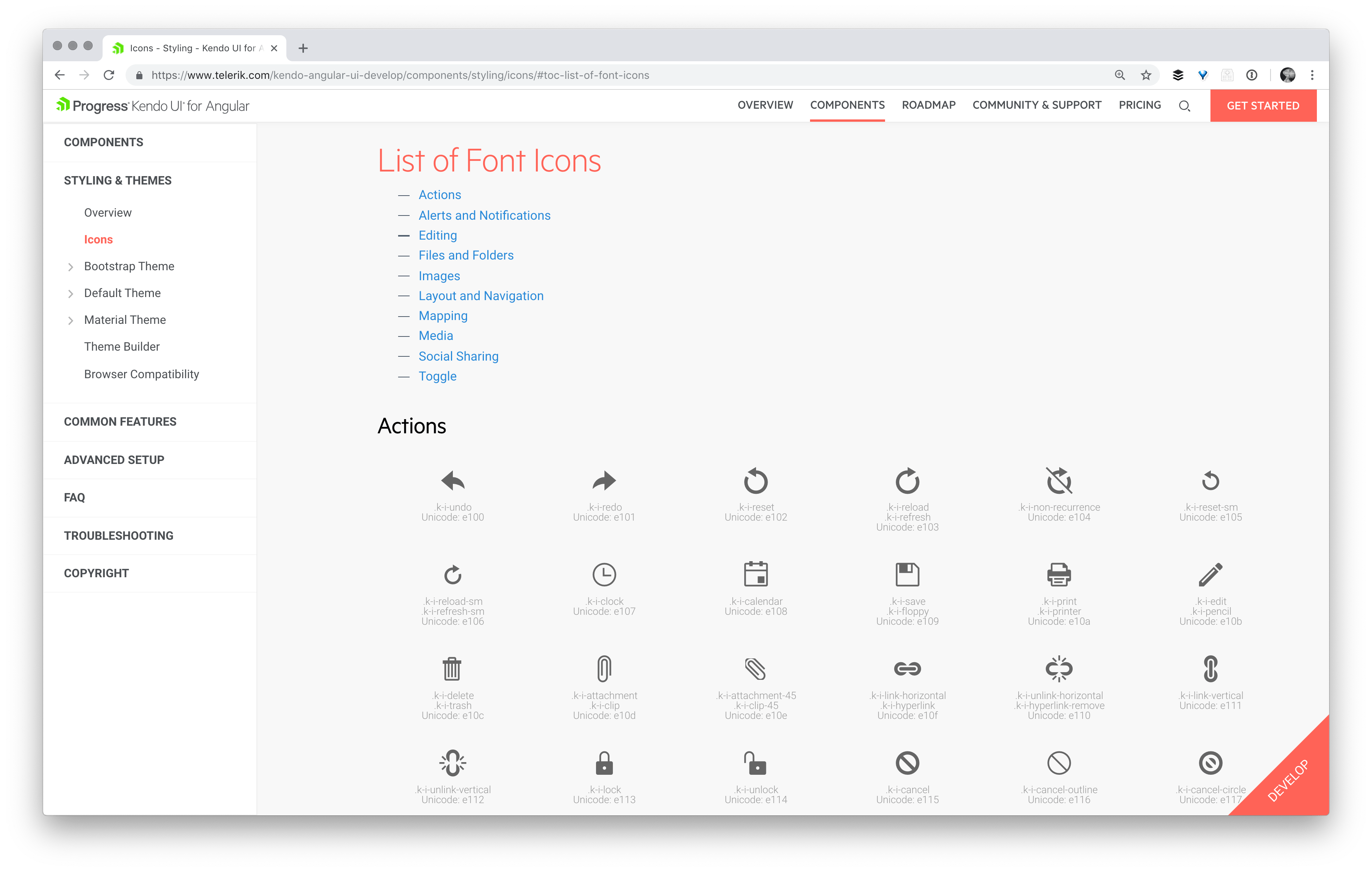Click the k-i-edit pencil icon
Image resolution: width=1372 pixels, height=872 pixels.
point(1210,574)
